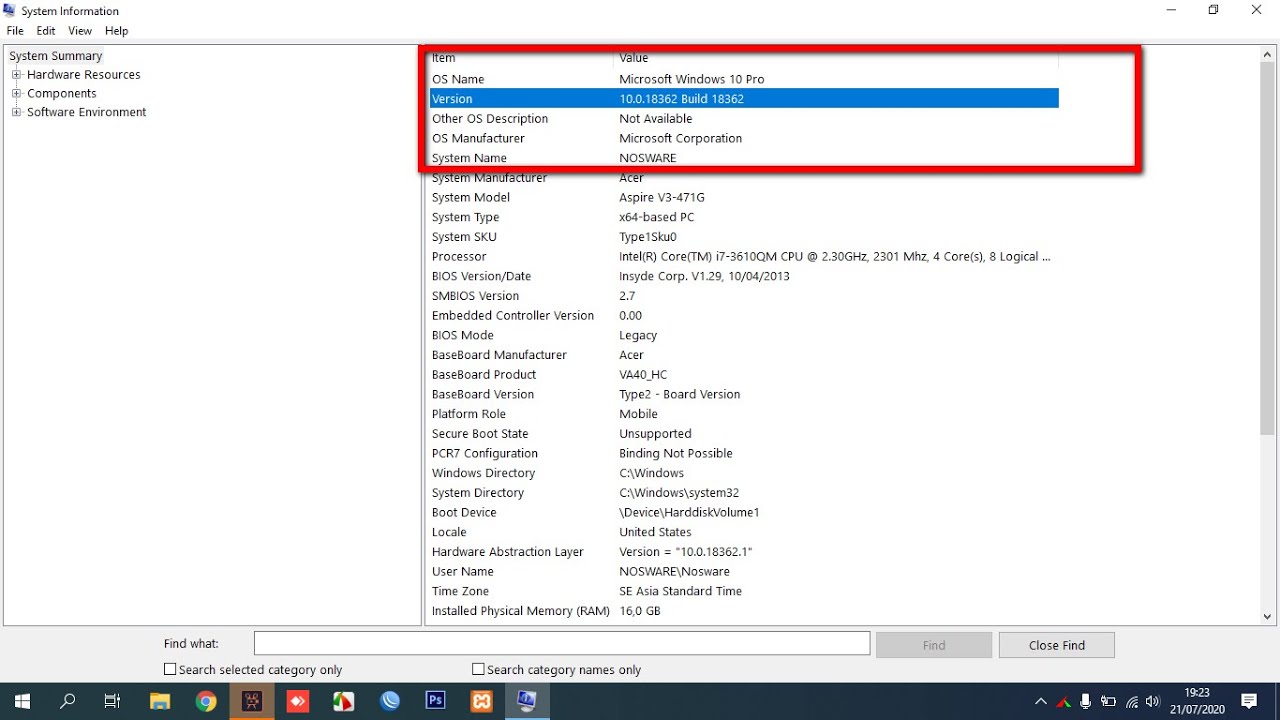Launch Google Chrome from the taskbar
The height and width of the screenshot is (720, 1280).
pos(206,701)
